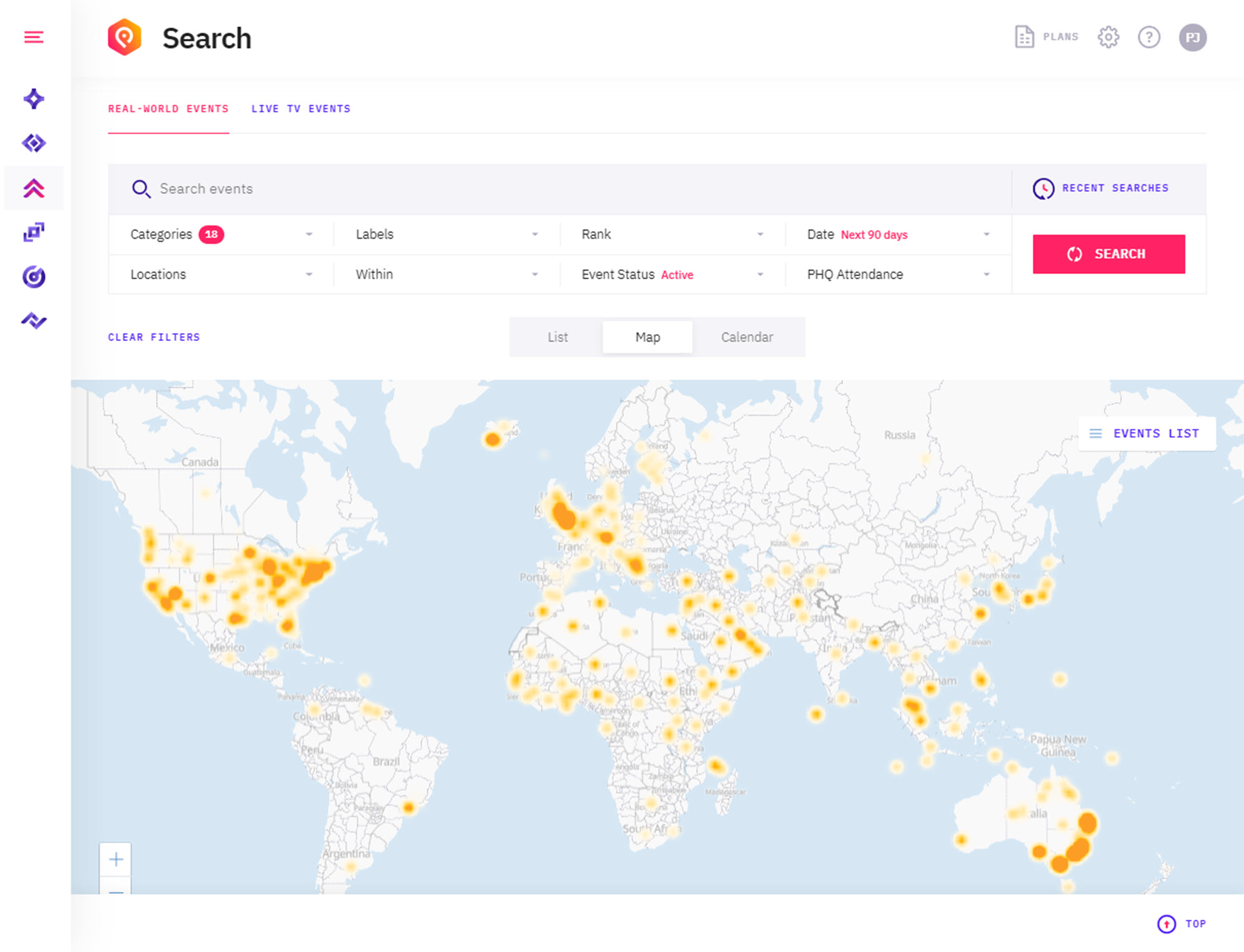
Task: Expand the Categories dropdown
Action: click(220, 234)
